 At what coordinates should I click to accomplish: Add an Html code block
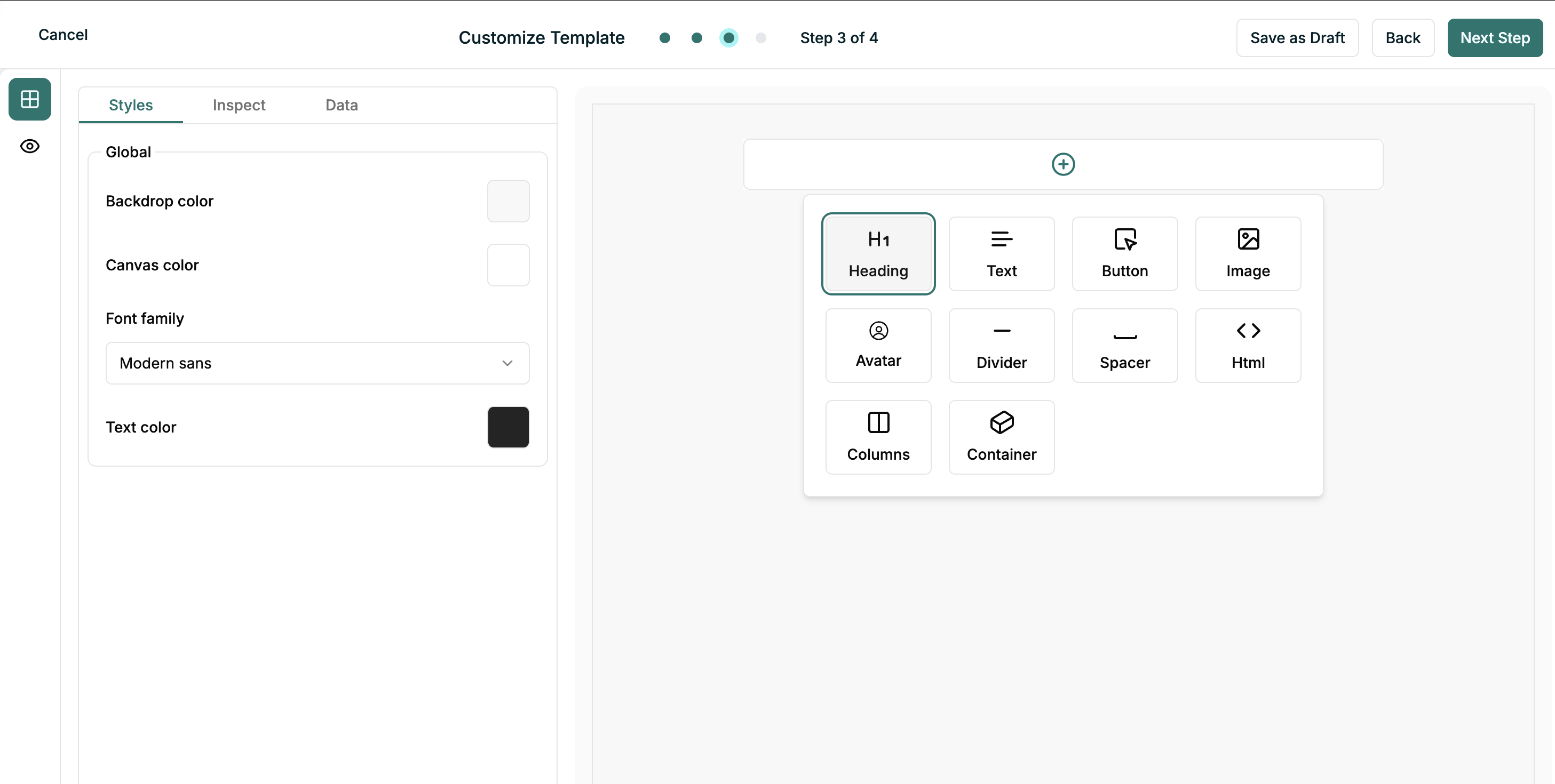click(x=1247, y=345)
